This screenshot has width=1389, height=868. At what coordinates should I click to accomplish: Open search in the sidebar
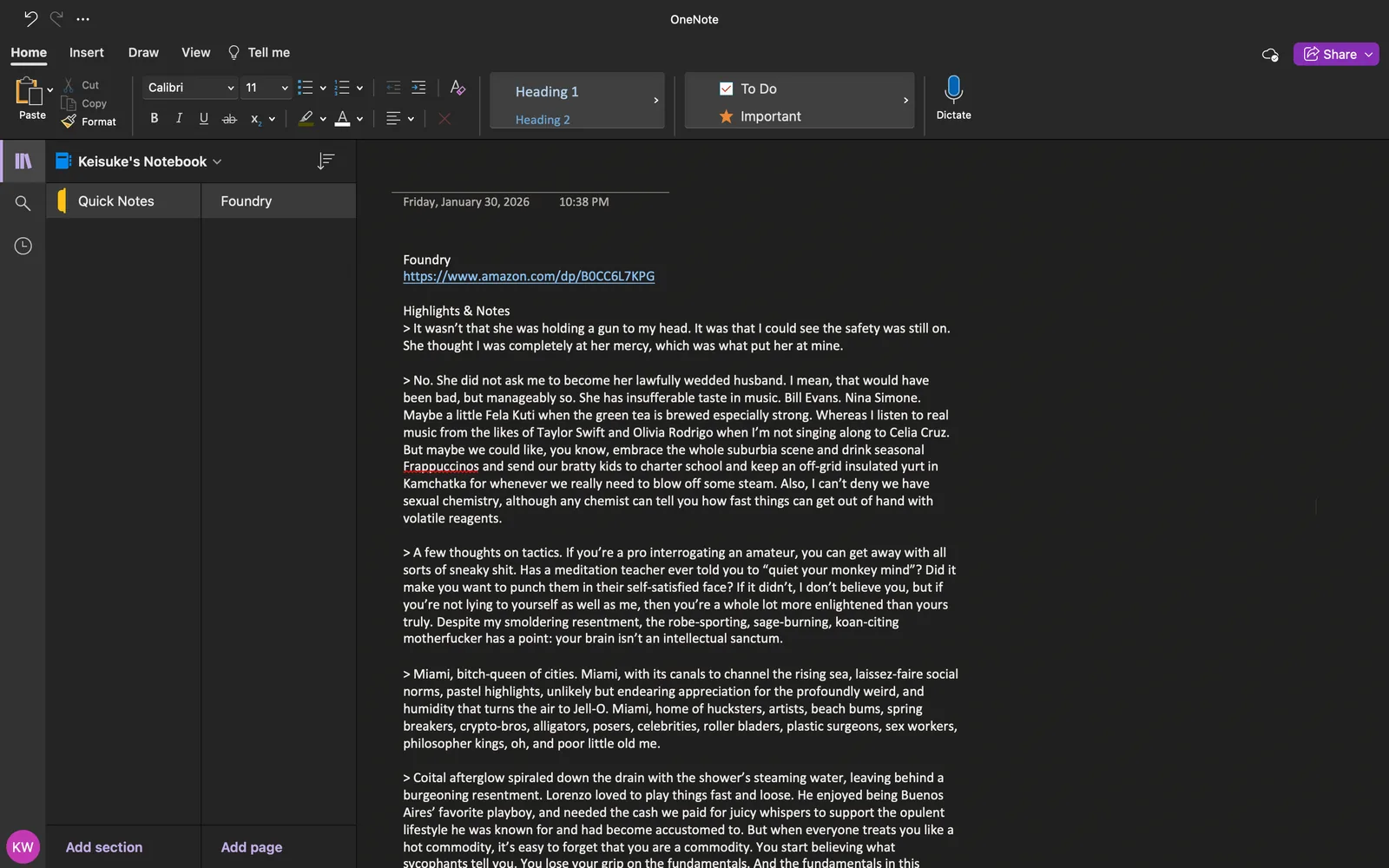click(x=23, y=203)
